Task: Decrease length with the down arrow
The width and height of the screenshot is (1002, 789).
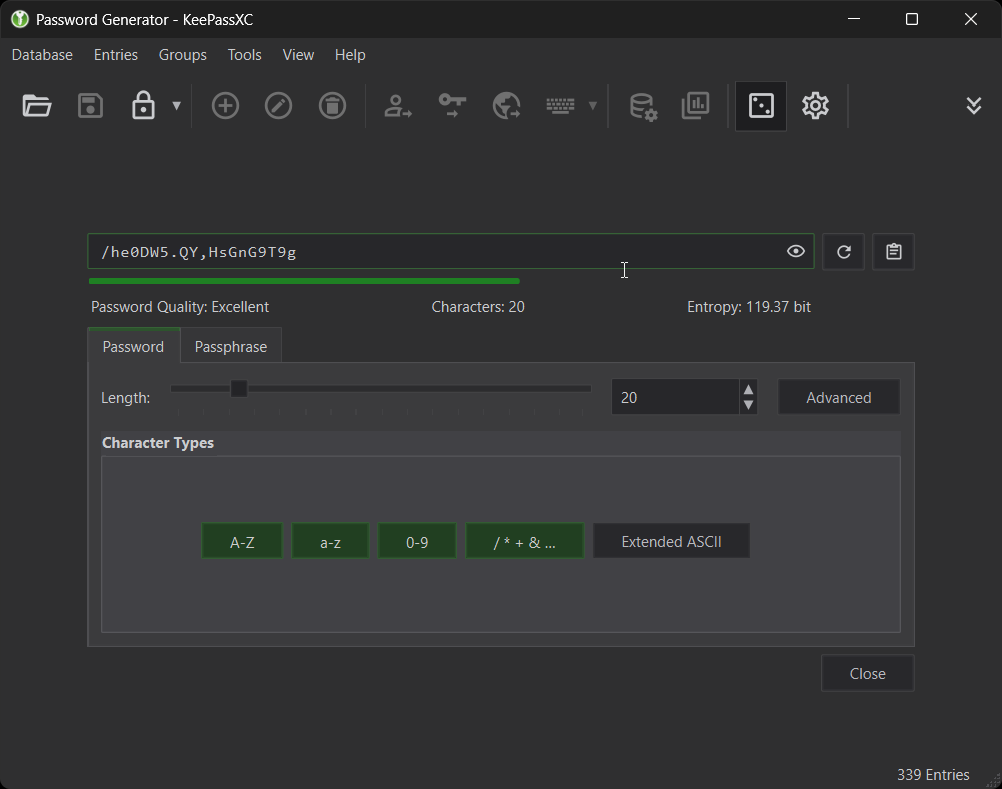Action: tap(748, 405)
